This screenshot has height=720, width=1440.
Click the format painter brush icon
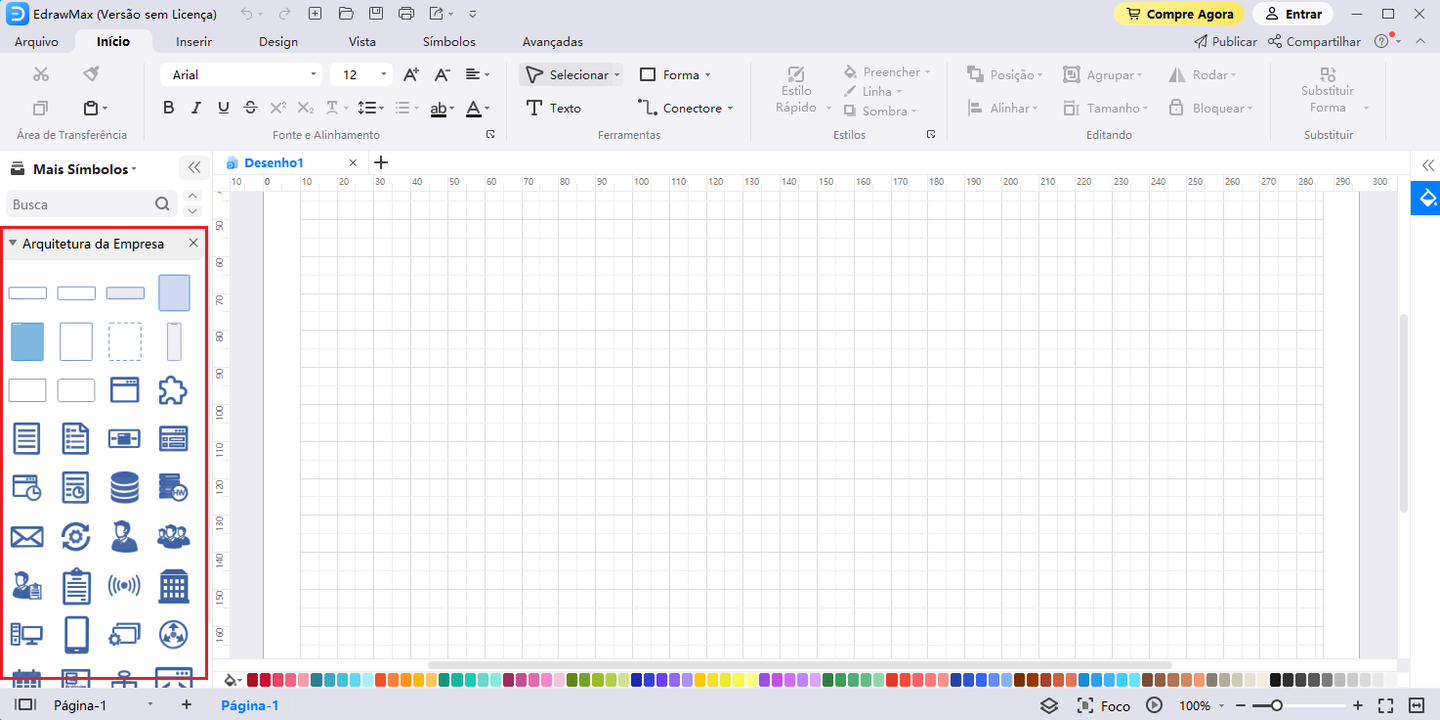coord(91,74)
